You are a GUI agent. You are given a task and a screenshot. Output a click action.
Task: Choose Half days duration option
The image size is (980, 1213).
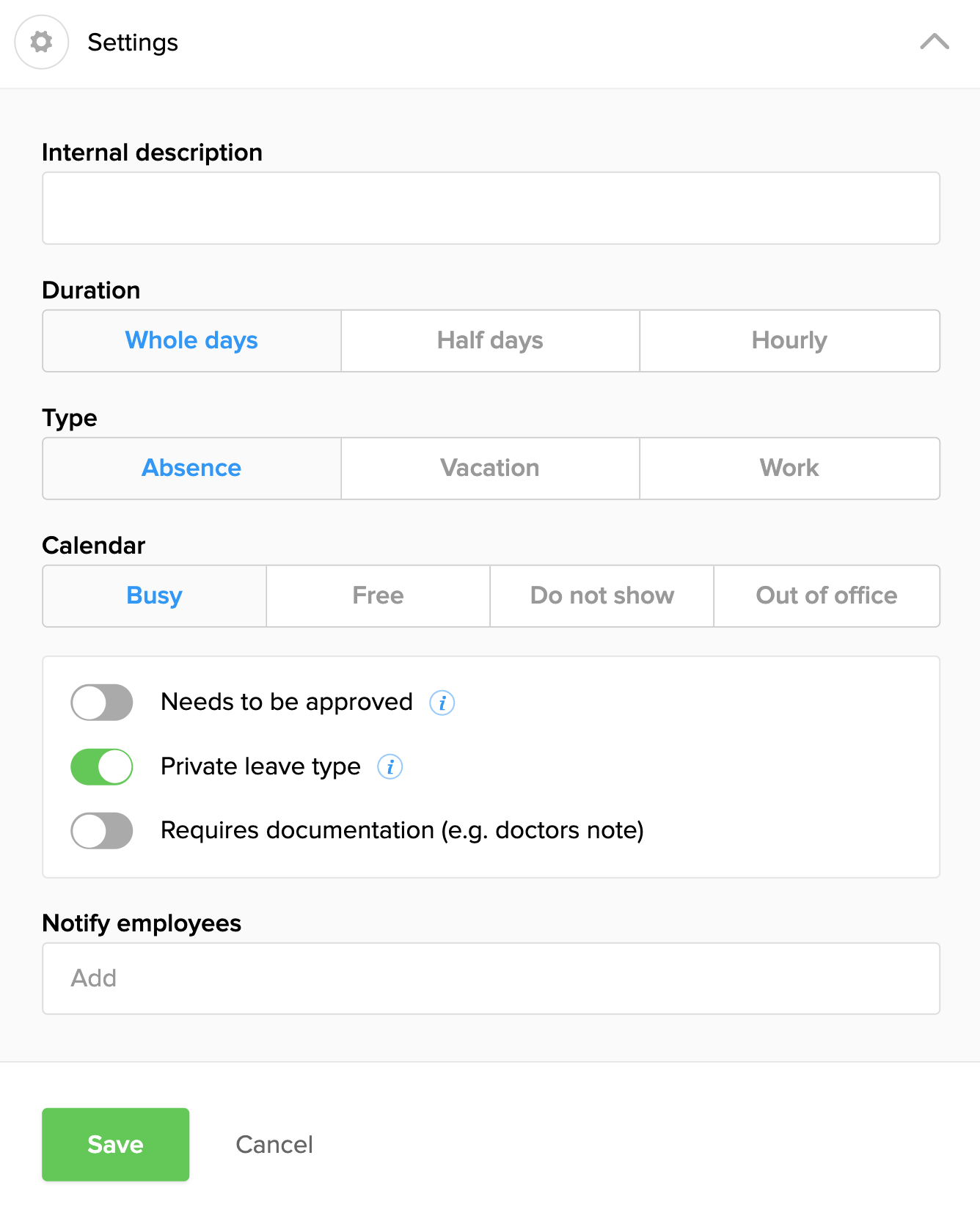pos(490,341)
